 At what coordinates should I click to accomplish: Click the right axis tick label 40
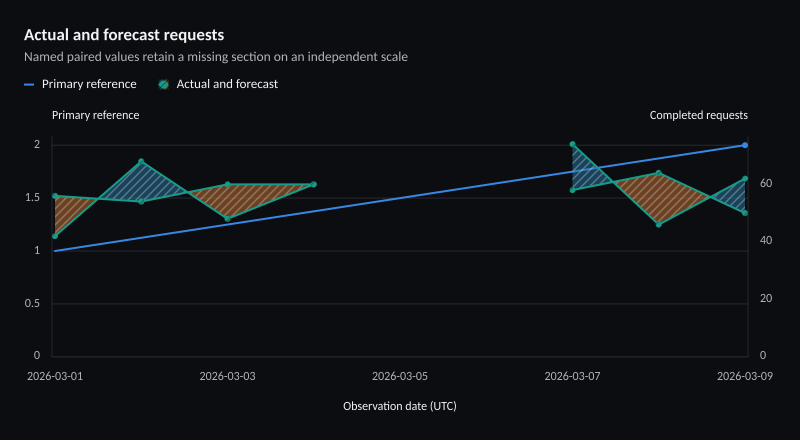tap(766, 241)
